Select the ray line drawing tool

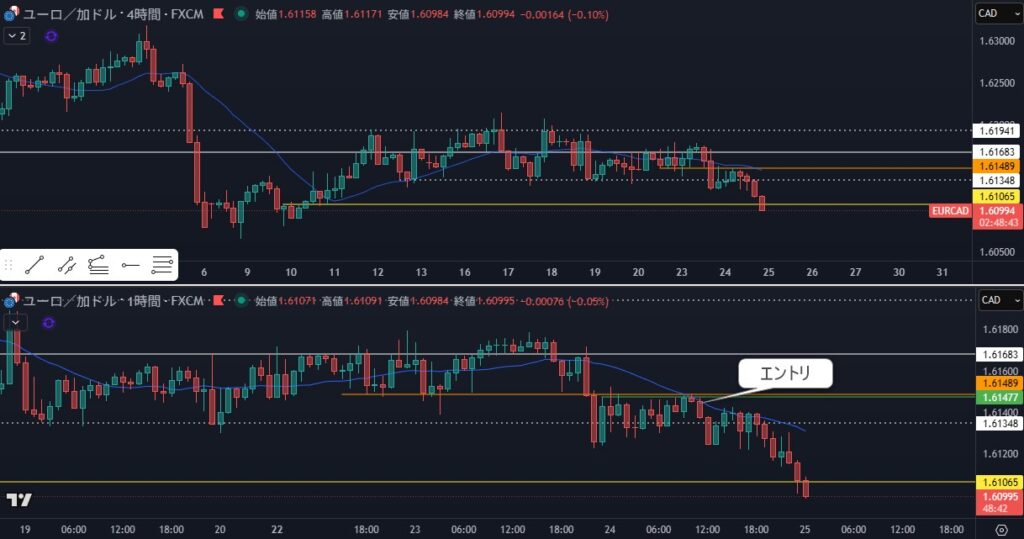coord(67,265)
